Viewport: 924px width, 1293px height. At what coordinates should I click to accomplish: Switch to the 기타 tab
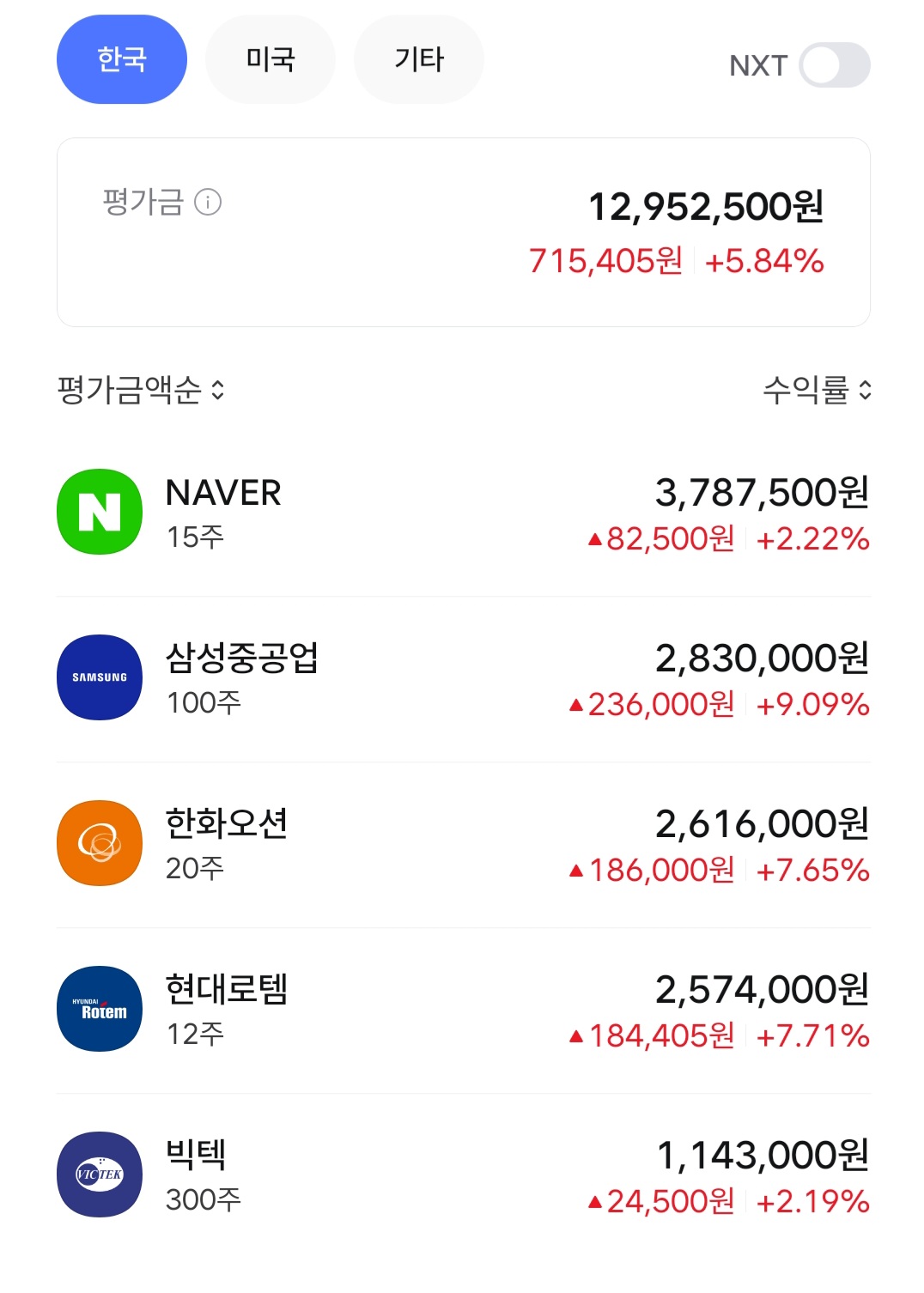419,59
